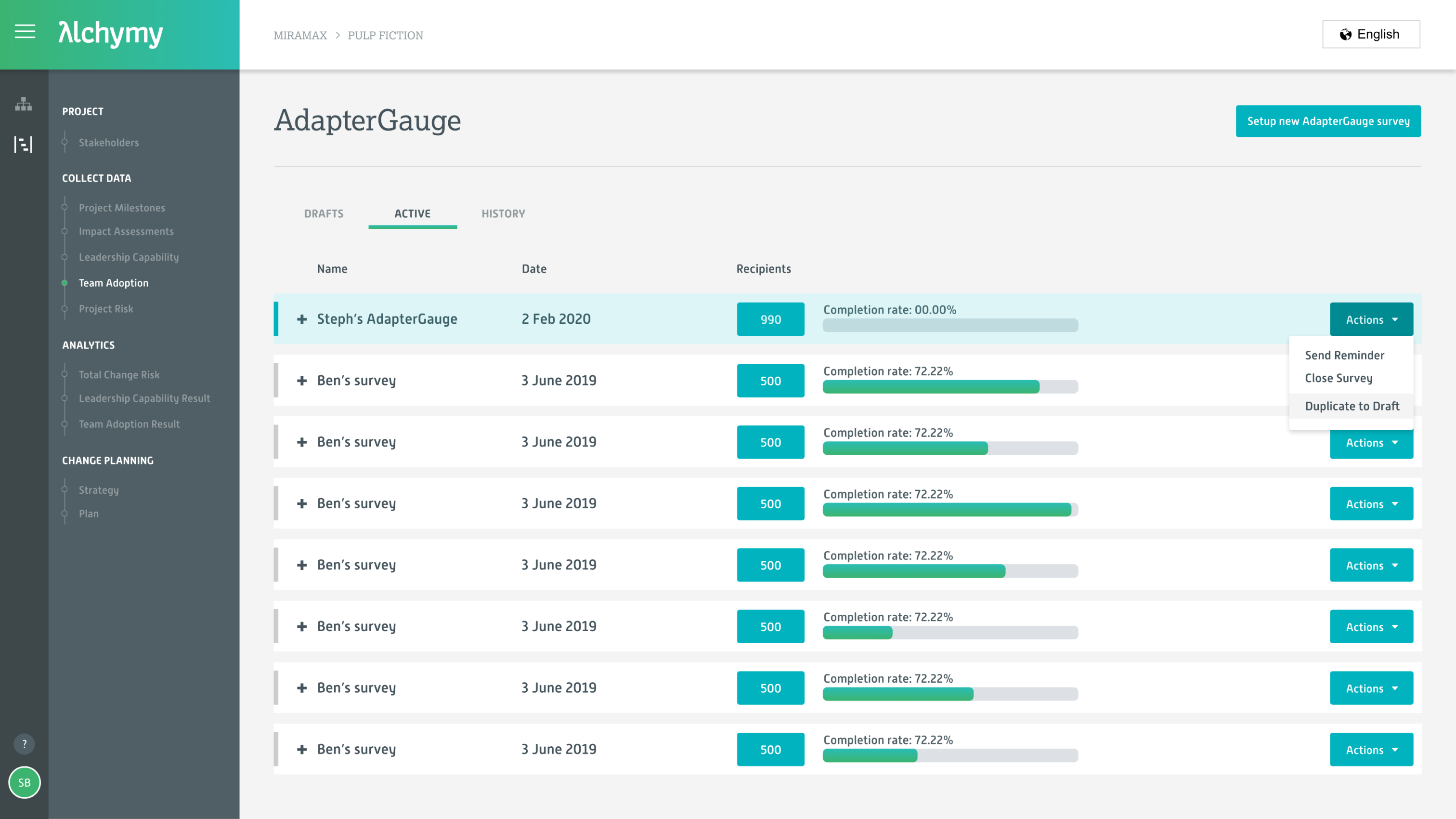
Task: Click the globe icon next to English
Action: (1345, 33)
